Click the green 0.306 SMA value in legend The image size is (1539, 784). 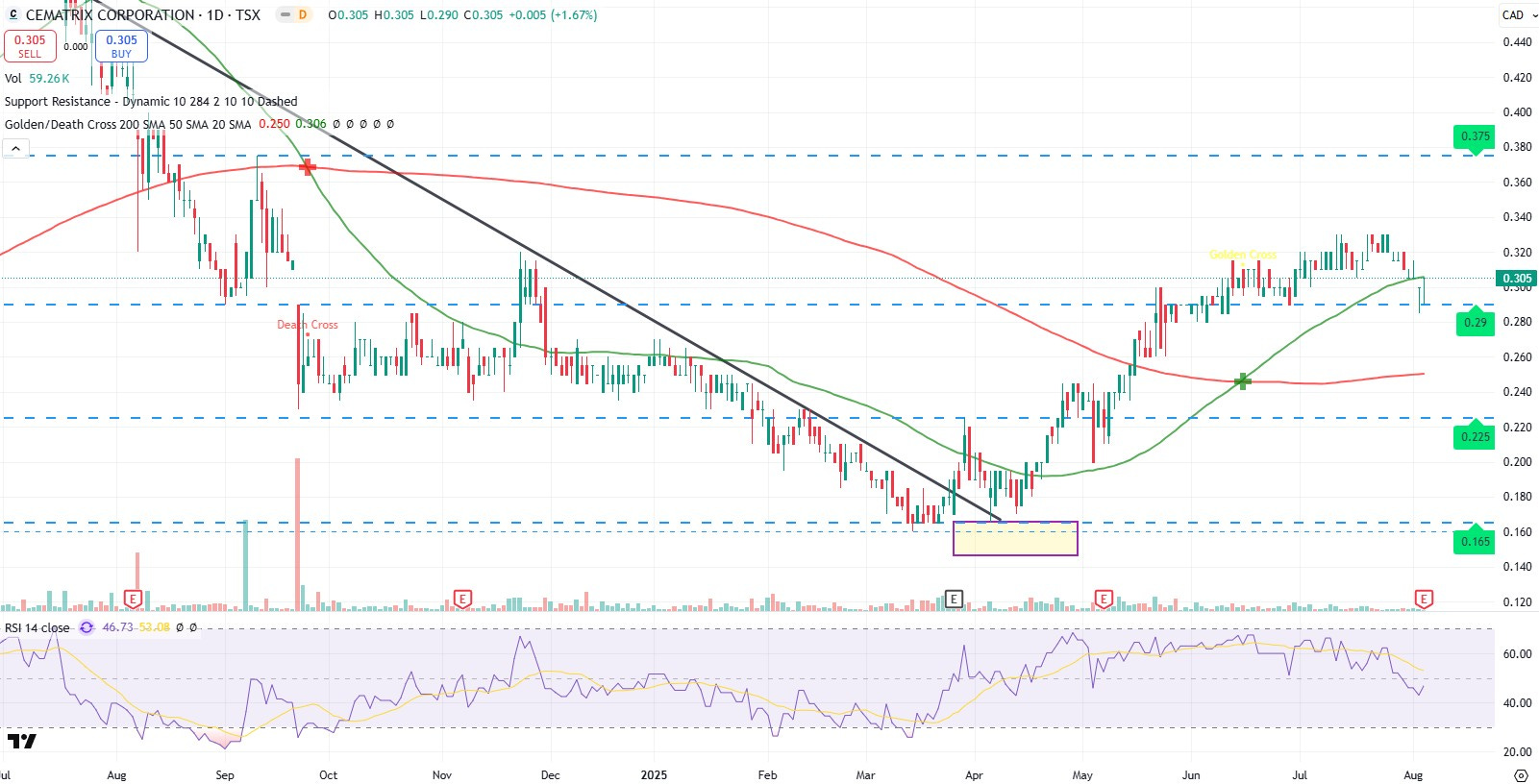tap(310, 124)
